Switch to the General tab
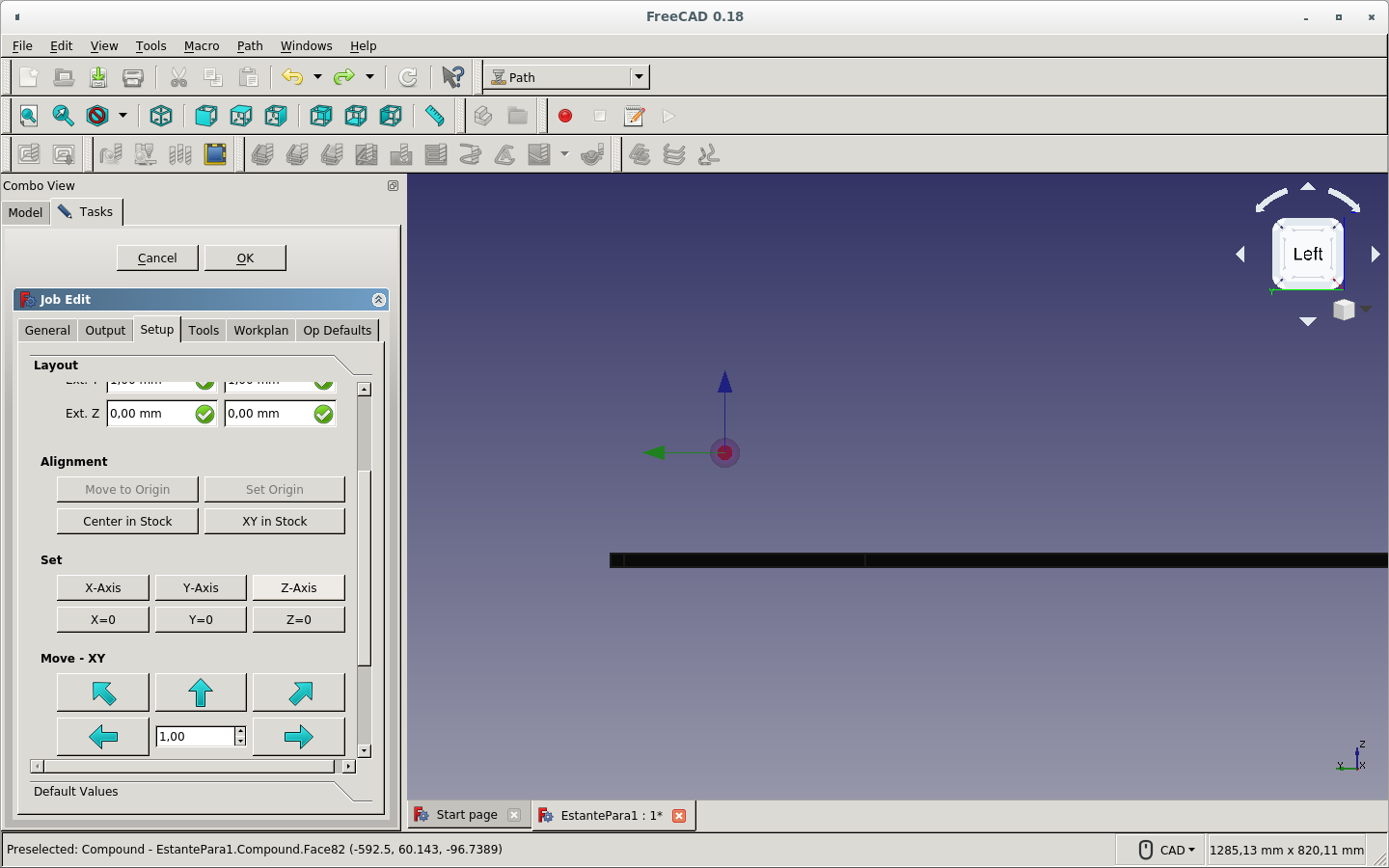Viewport: 1389px width, 868px height. [47, 330]
